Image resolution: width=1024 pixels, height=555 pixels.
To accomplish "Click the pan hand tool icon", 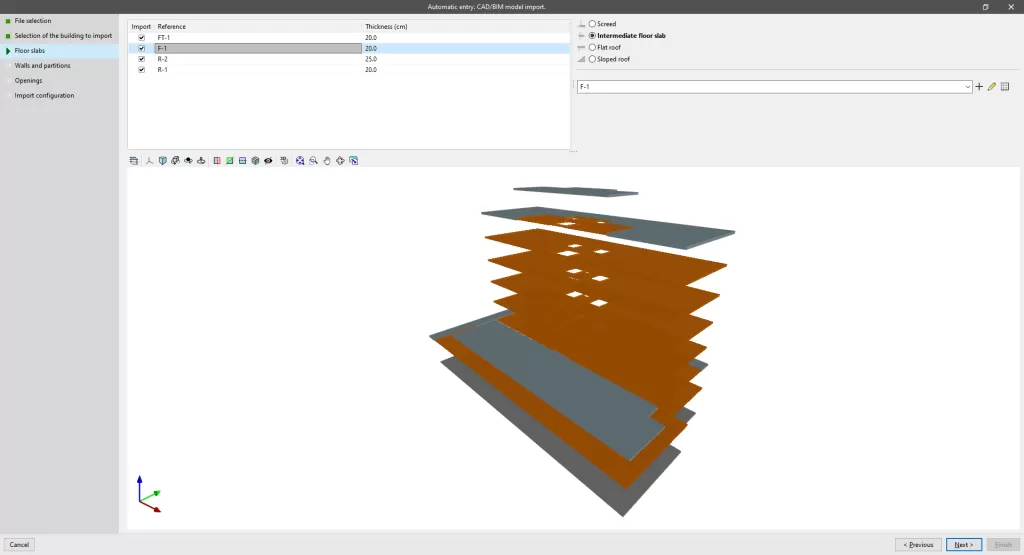I will (327, 160).
